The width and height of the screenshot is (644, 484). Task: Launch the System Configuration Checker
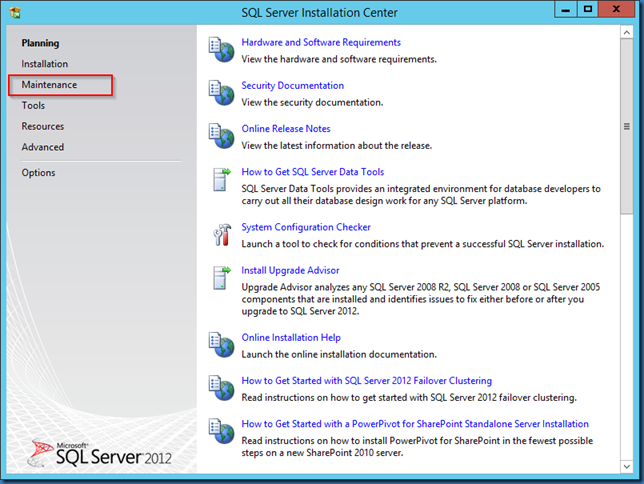point(306,227)
